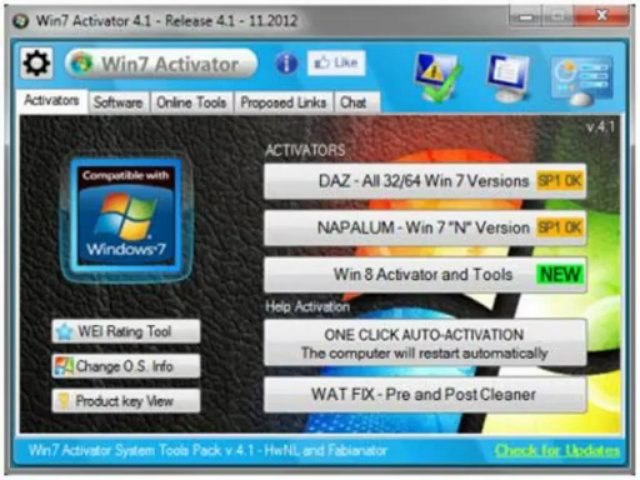Open the WEI Rating Tool
This screenshot has width=640, height=480.
click(x=126, y=331)
